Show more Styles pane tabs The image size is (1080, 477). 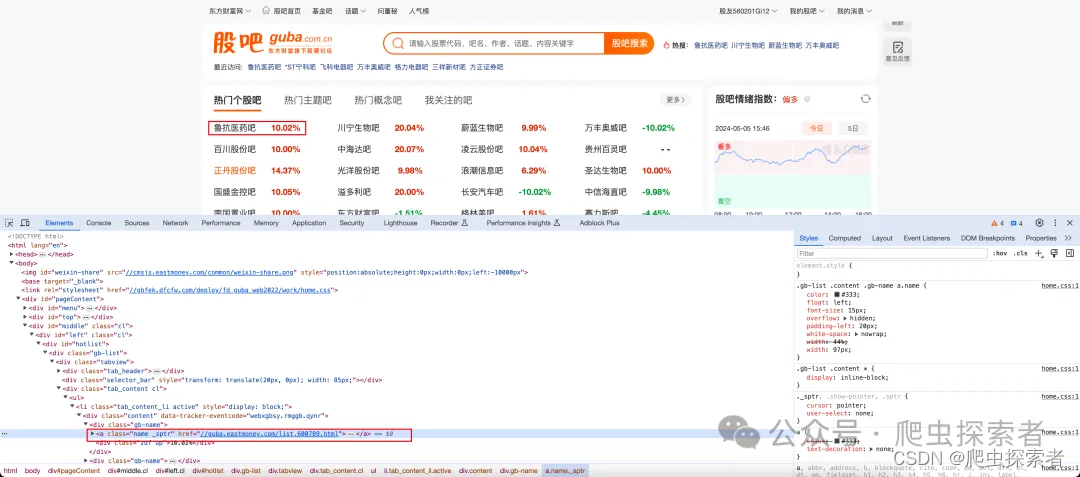[1068, 238]
